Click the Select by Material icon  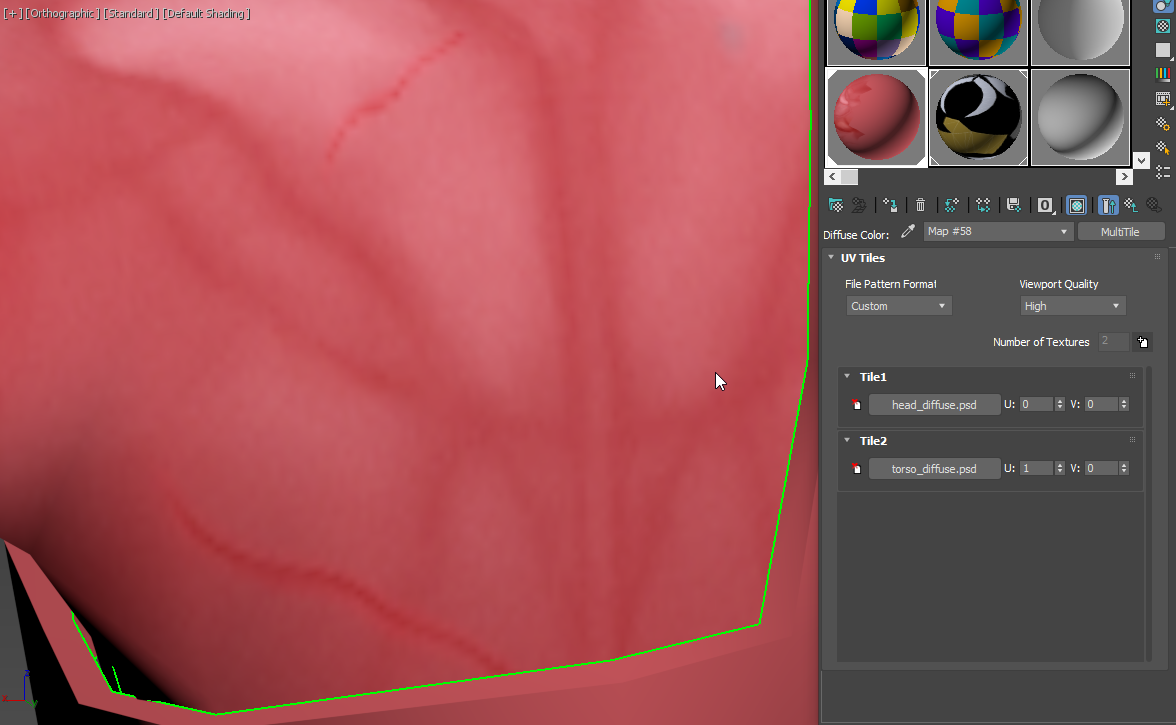[x=1163, y=148]
